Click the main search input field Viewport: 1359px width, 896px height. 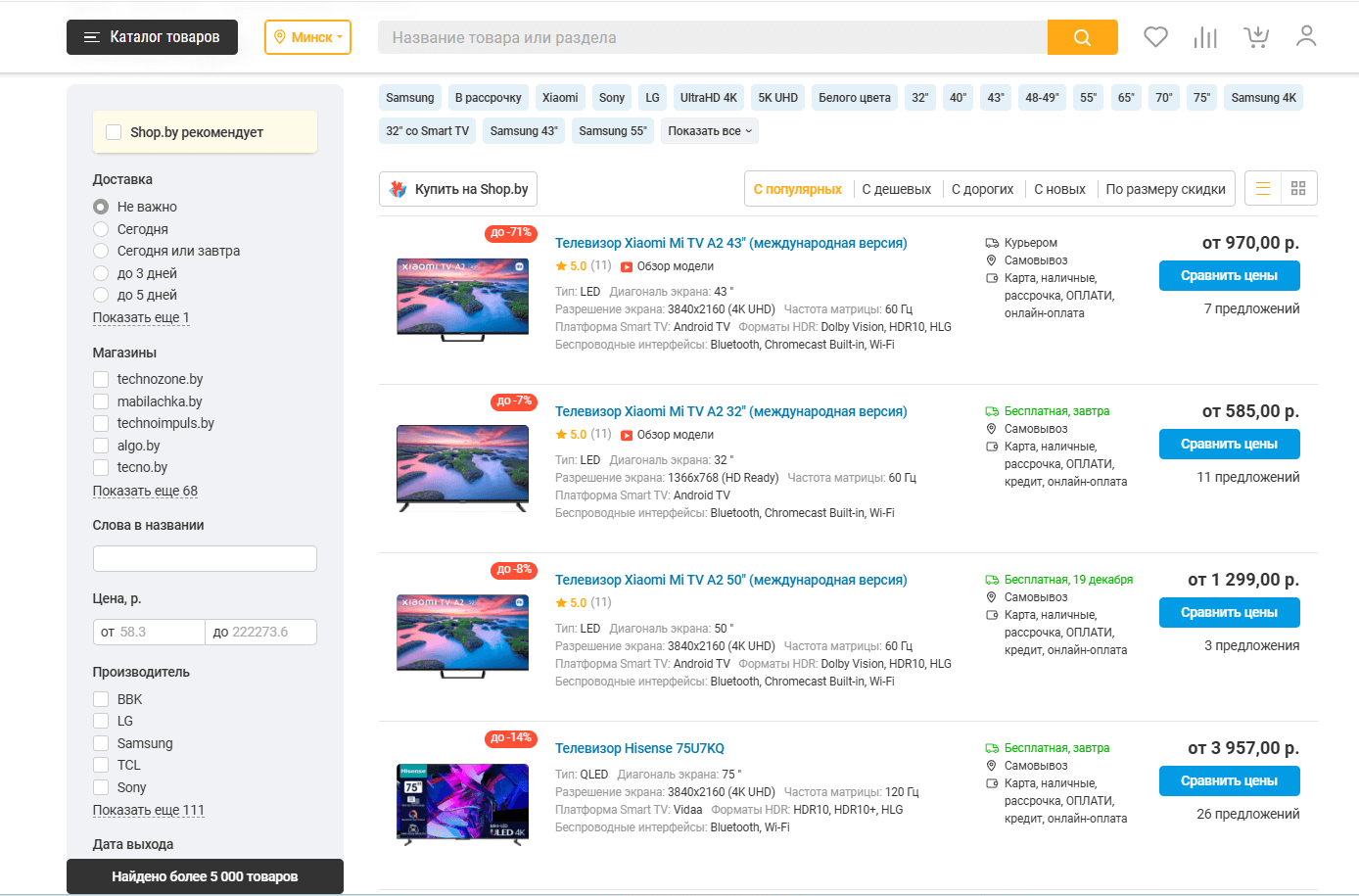tap(713, 37)
